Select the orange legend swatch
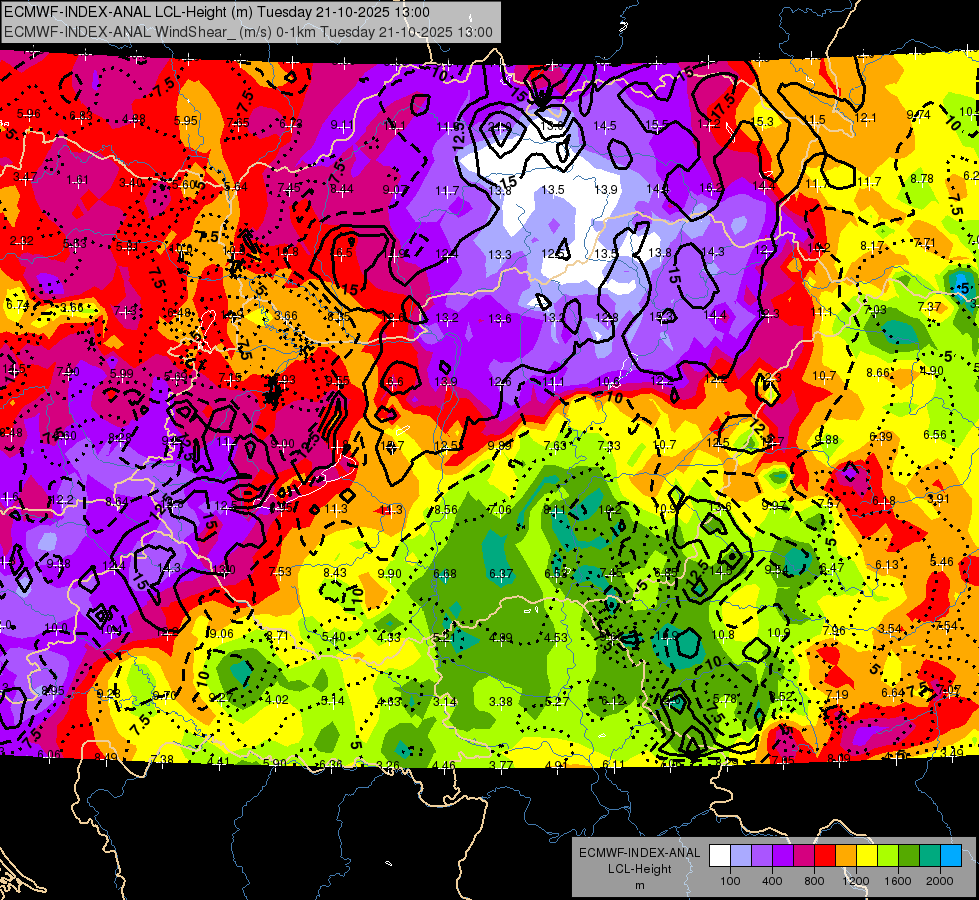 pos(846,856)
